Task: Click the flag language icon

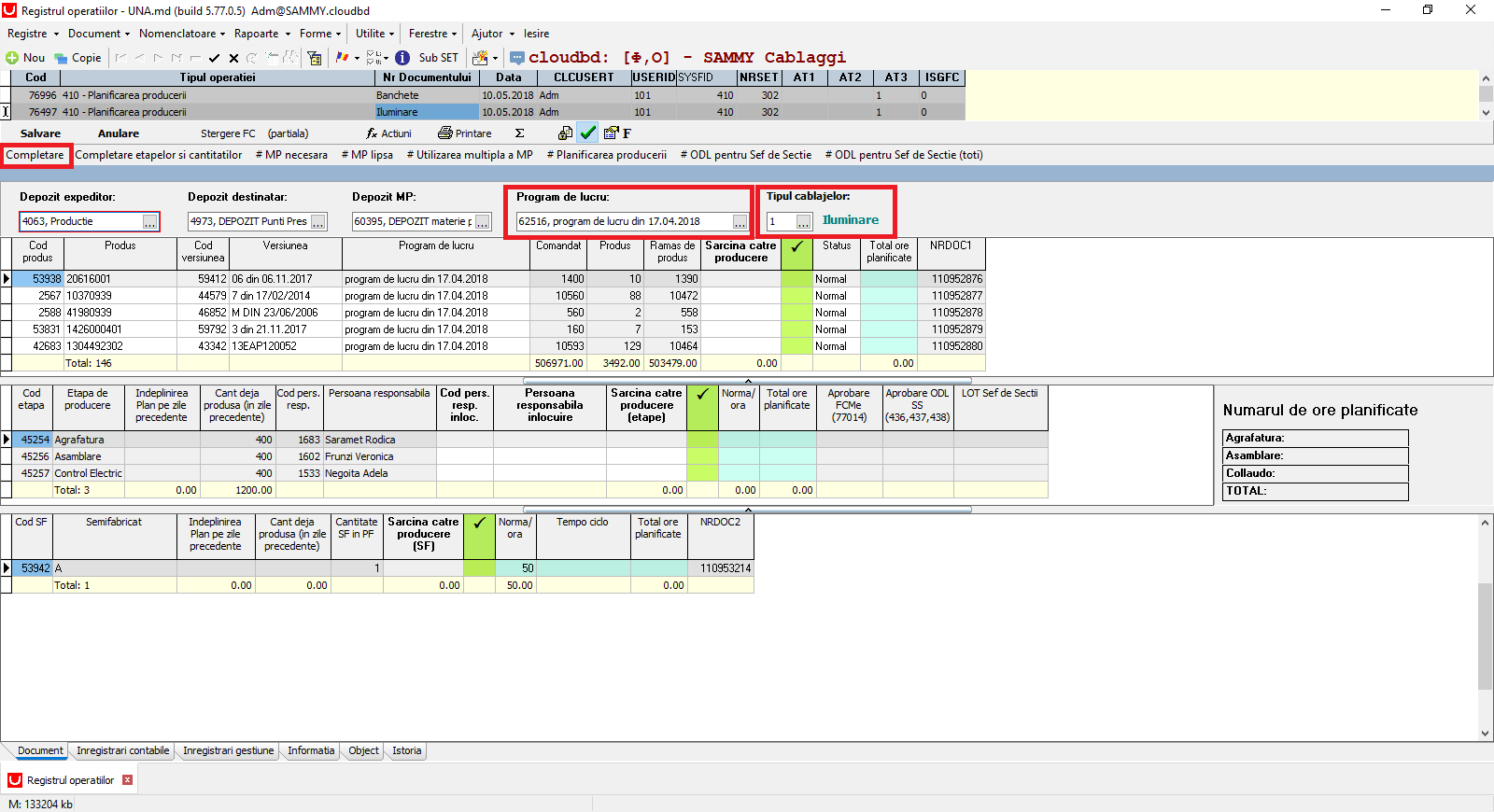Action: 343,58
